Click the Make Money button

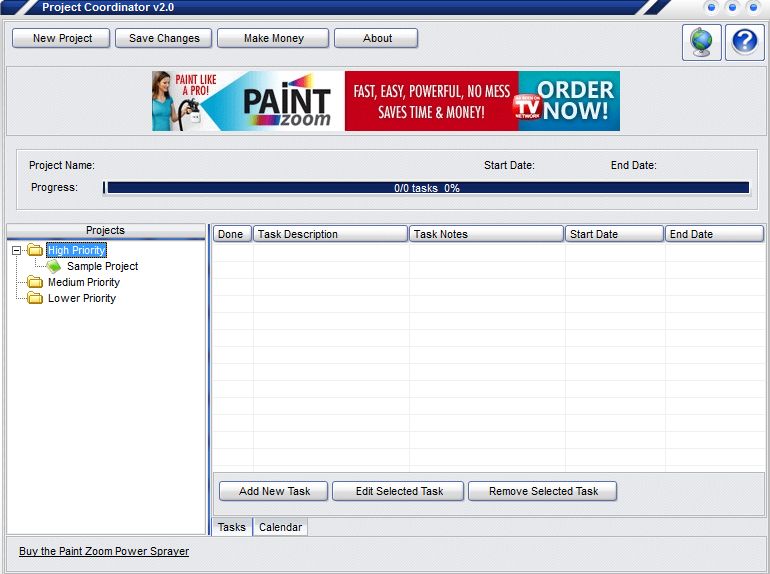tap(273, 38)
